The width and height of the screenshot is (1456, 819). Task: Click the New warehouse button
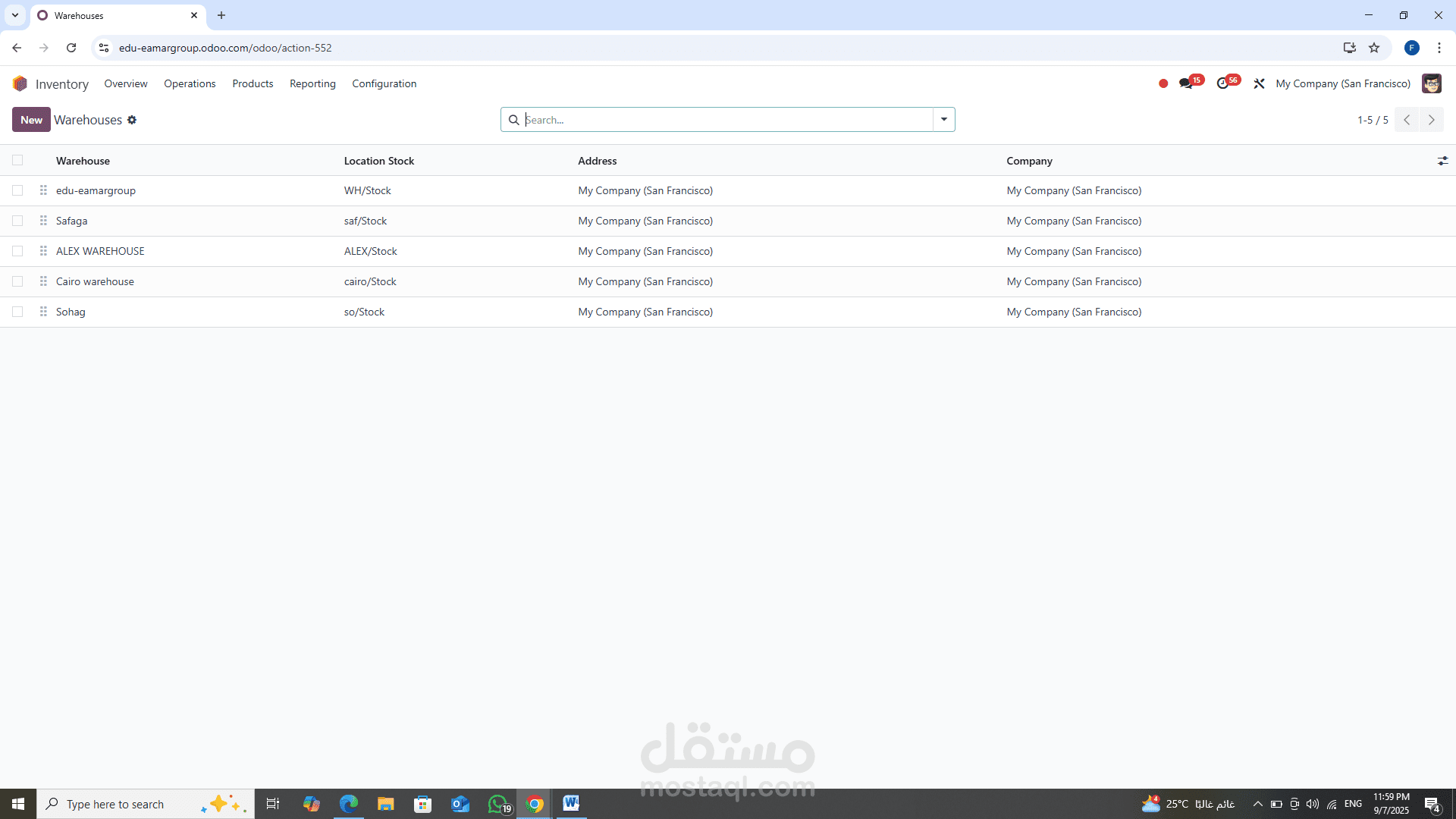click(x=31, y=120)
